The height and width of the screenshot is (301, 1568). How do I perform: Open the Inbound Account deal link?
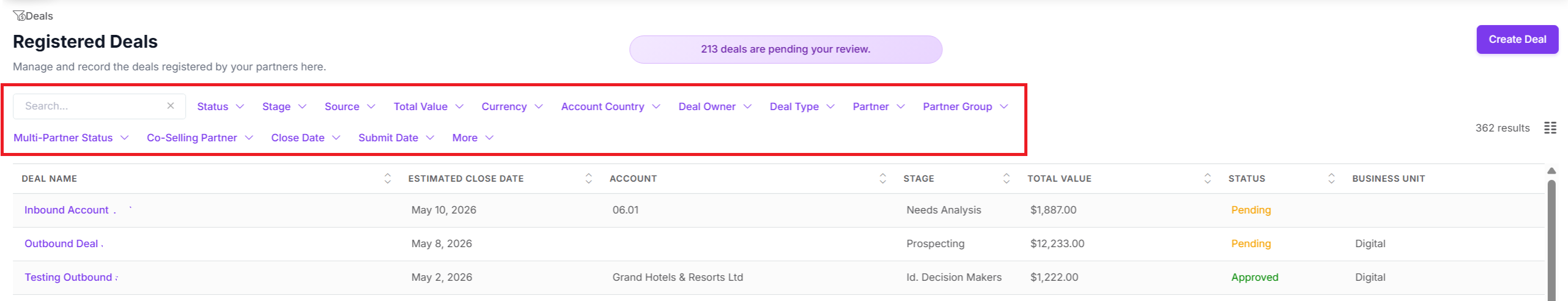[x=67, y=210]
